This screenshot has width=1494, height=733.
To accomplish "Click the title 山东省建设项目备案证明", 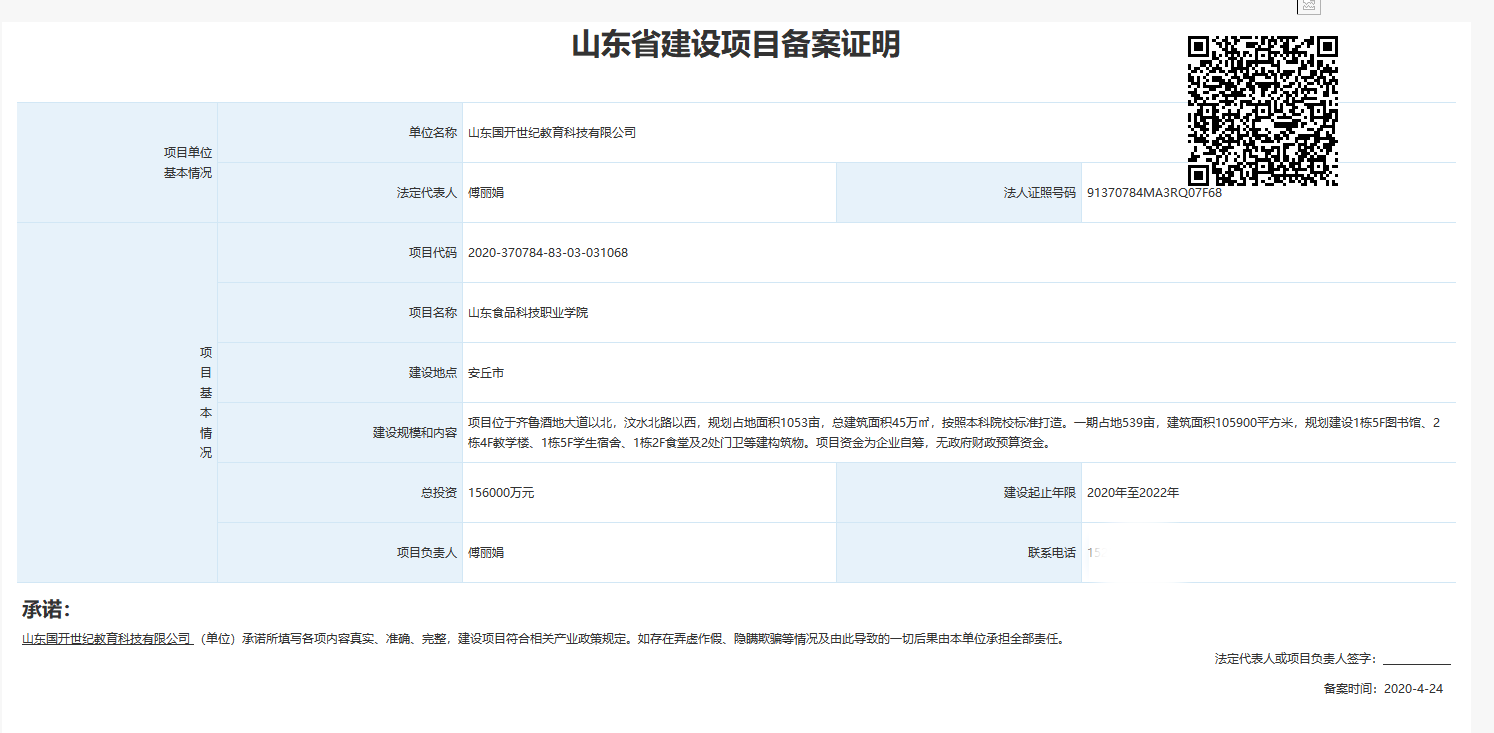I will pyautogui.click(x=736, y=45).
